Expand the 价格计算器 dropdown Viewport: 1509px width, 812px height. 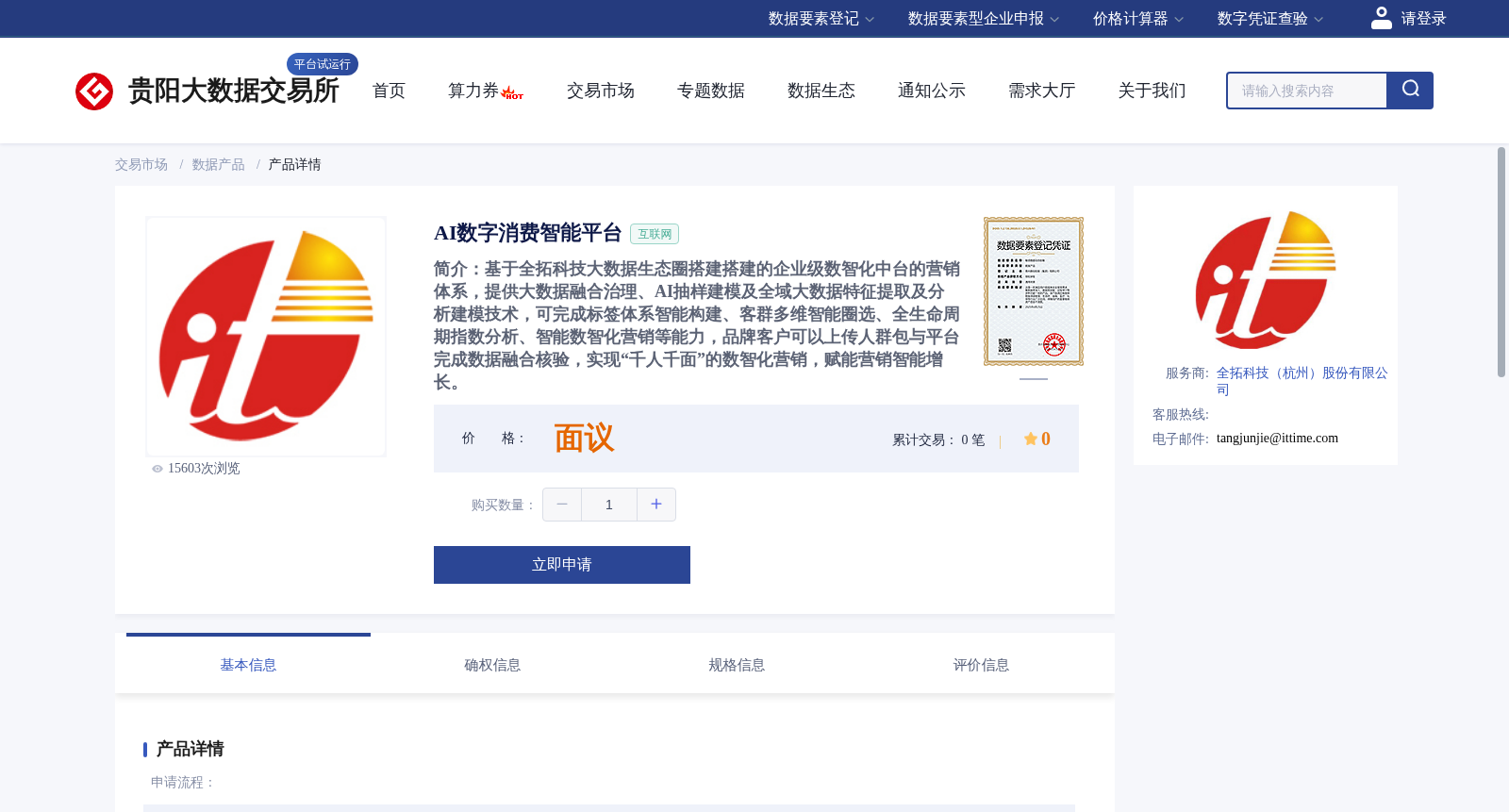[1138, 19]
